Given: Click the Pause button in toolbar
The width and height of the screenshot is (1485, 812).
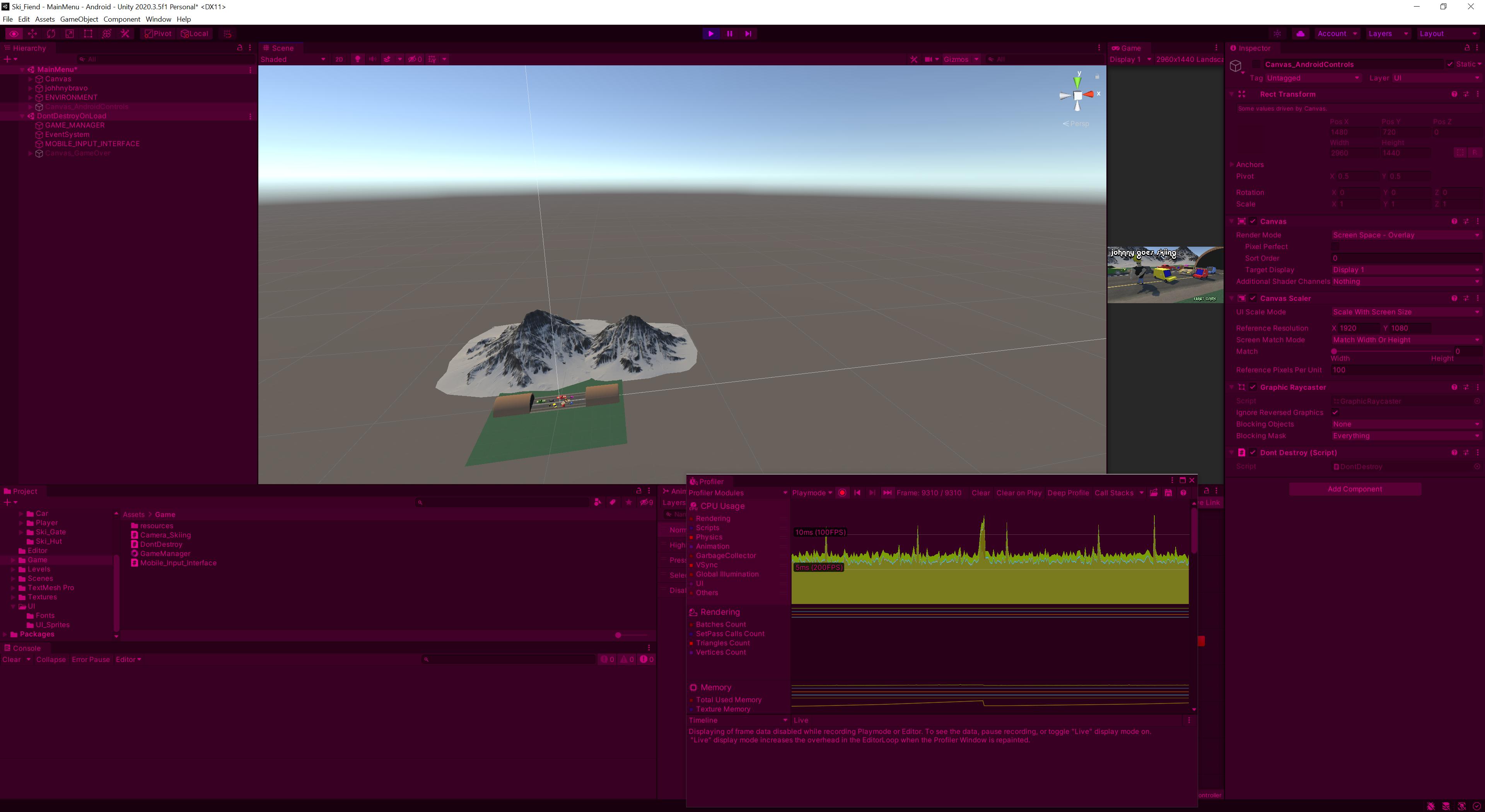Looking at the screenshot, I should coord(729,33).
